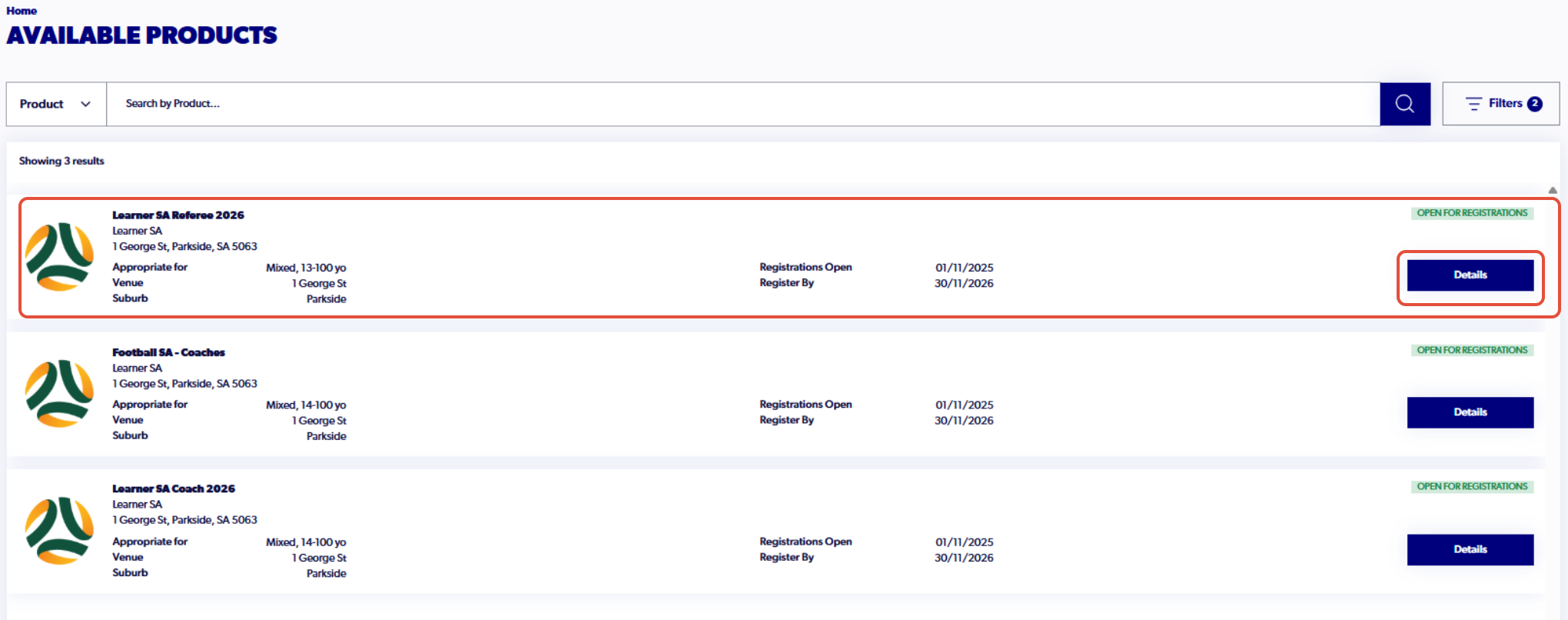Click the Football SA - Coaches logo
1568x620 pixels.
click(x=59, y=394)
